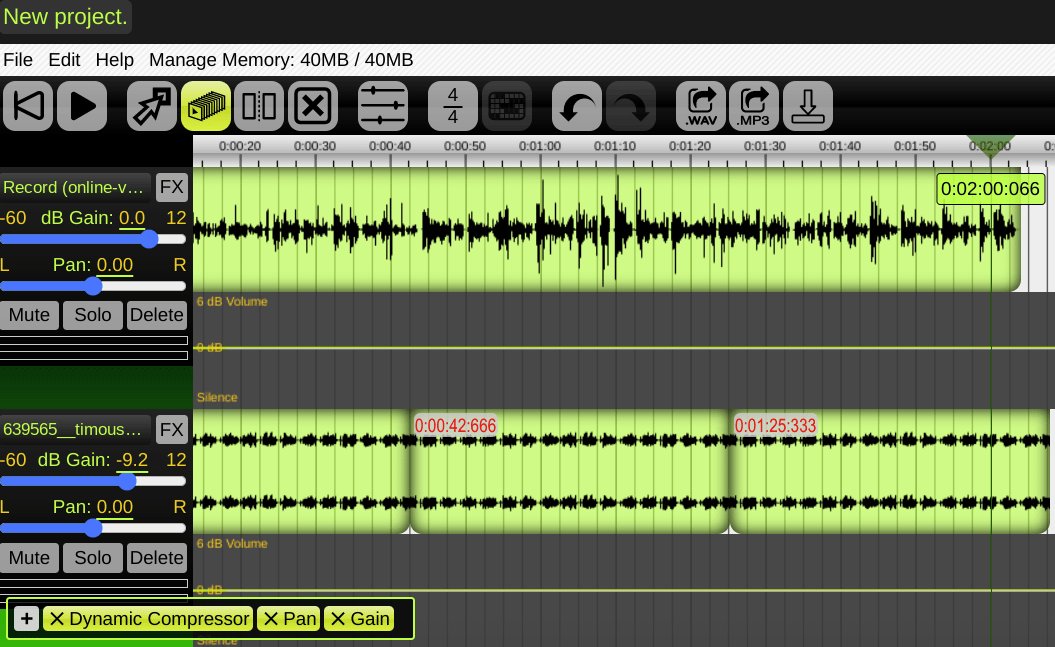Click the Record track 0 dB volume line
1055x647 pixels.
click(624, 348)
